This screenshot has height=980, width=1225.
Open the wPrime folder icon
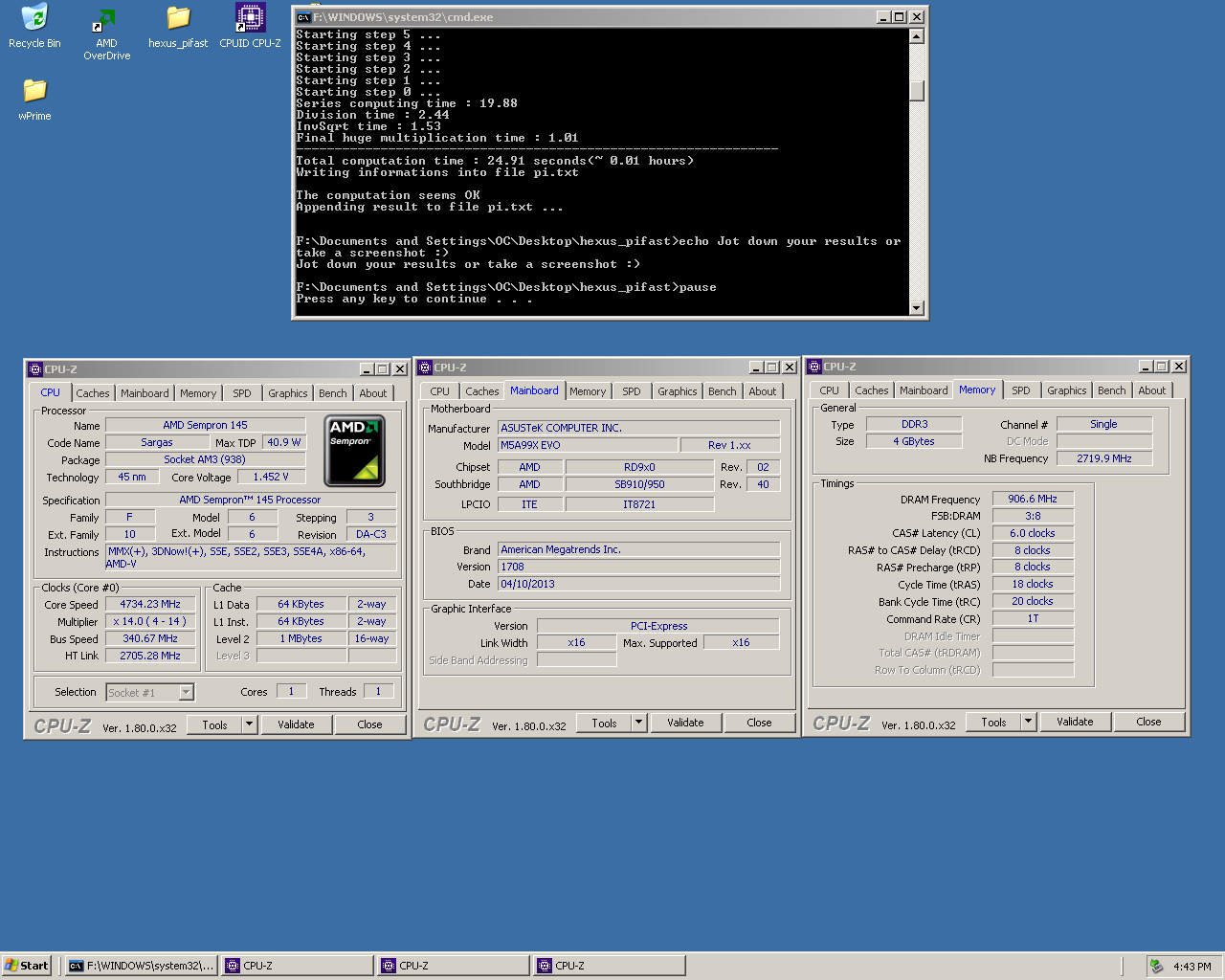(34, 100)
